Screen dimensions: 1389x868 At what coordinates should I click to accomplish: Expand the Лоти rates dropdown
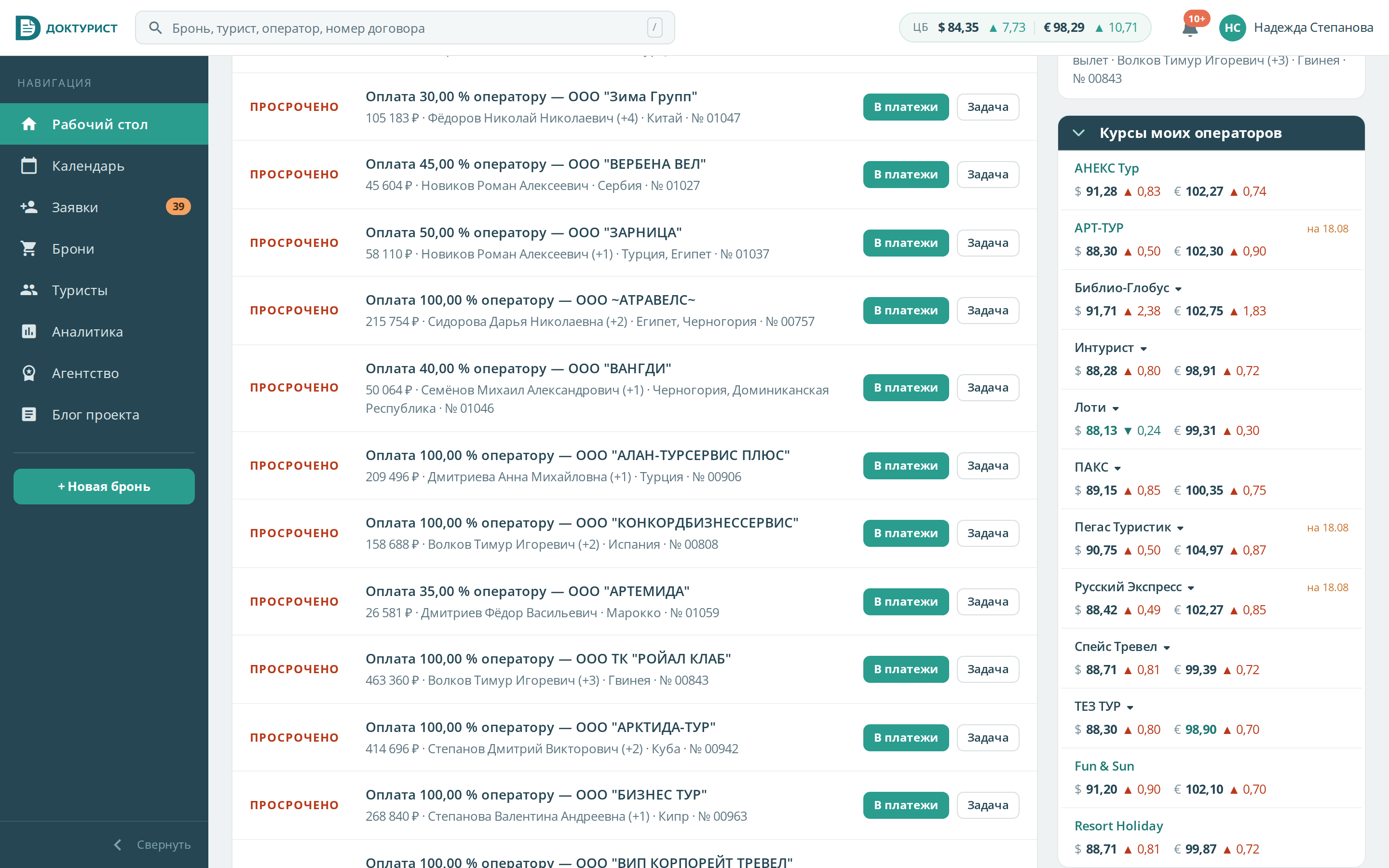click(x=1116, y=408)
